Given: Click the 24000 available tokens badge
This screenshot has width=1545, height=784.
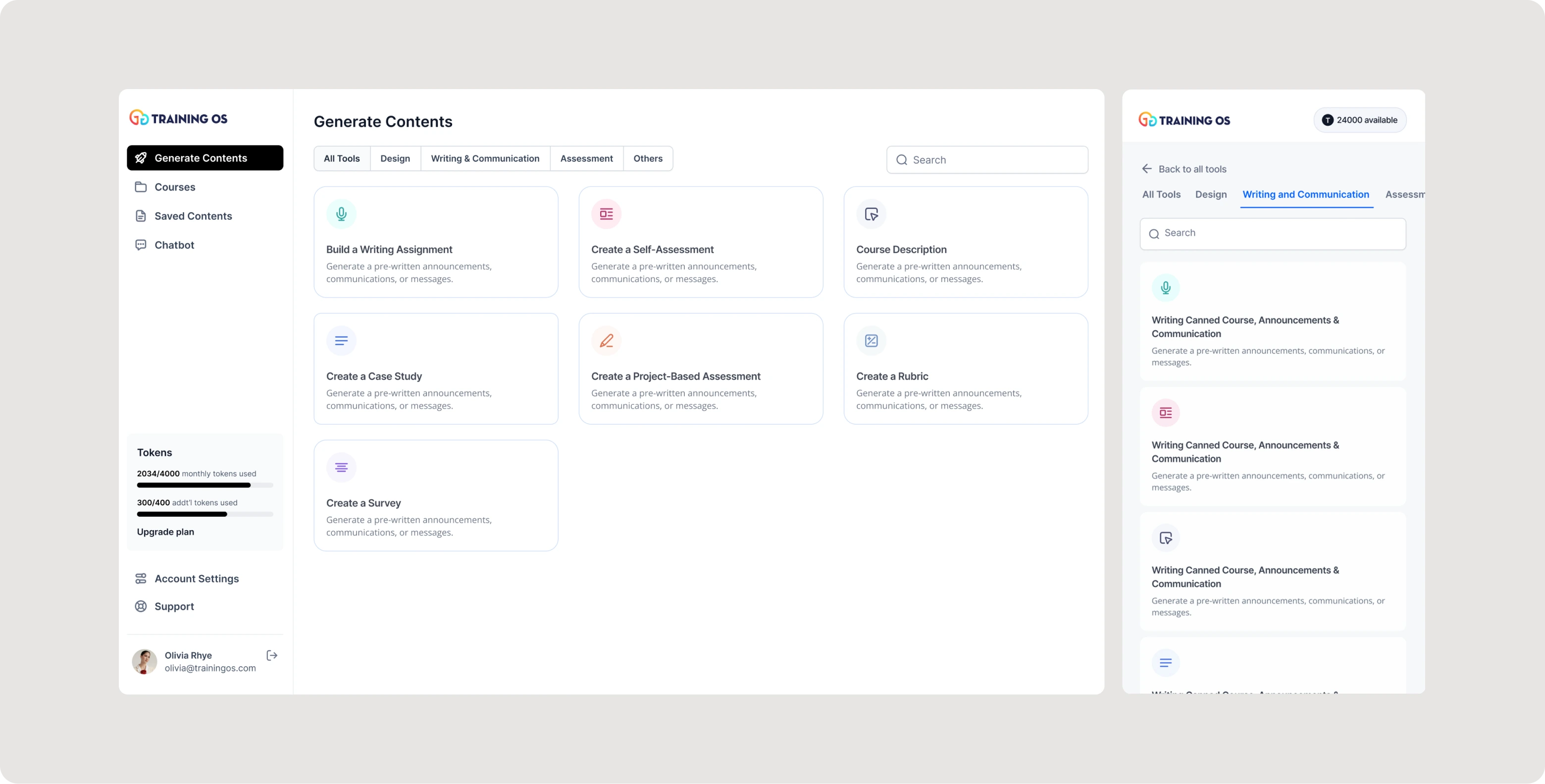Looking at the screenshot, I should point(1359,120).
